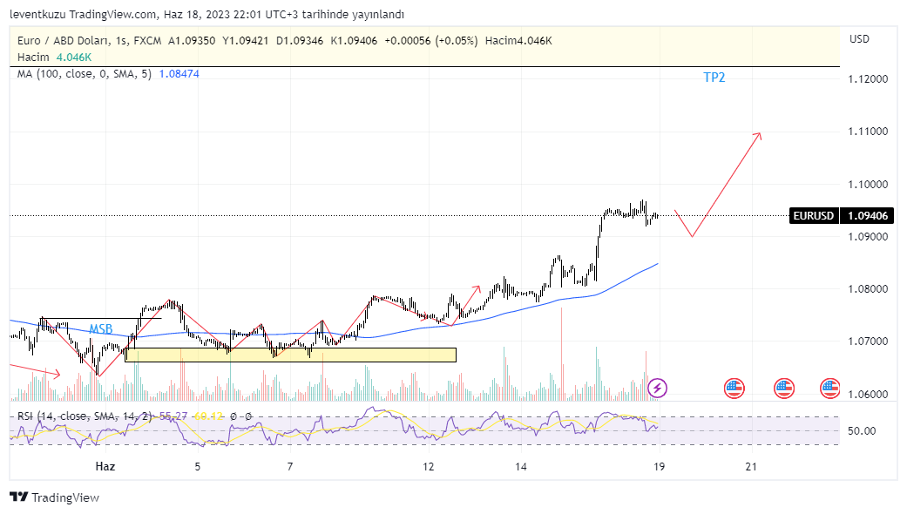Screen dimensions: 908x514
Task: Click the 1.09406 current price label
Action: click(868, 215)
